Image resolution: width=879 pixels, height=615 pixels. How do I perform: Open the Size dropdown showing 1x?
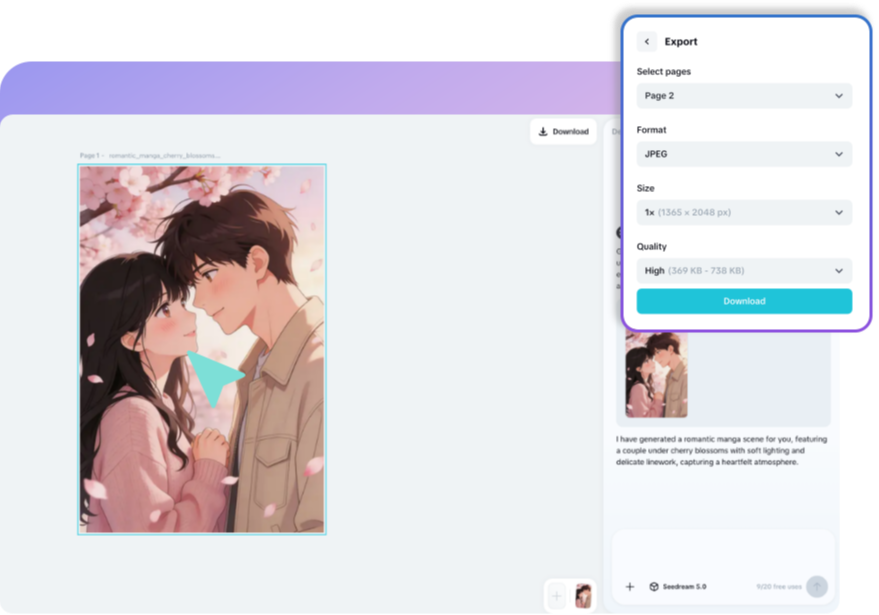pos(744,212)
